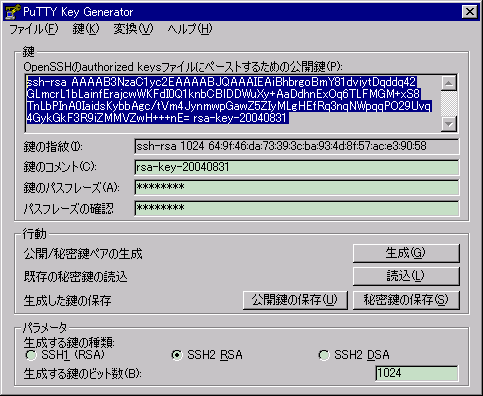
Task: Click the label 既存の秘密鍵の読込
Action: coord(76,277)
